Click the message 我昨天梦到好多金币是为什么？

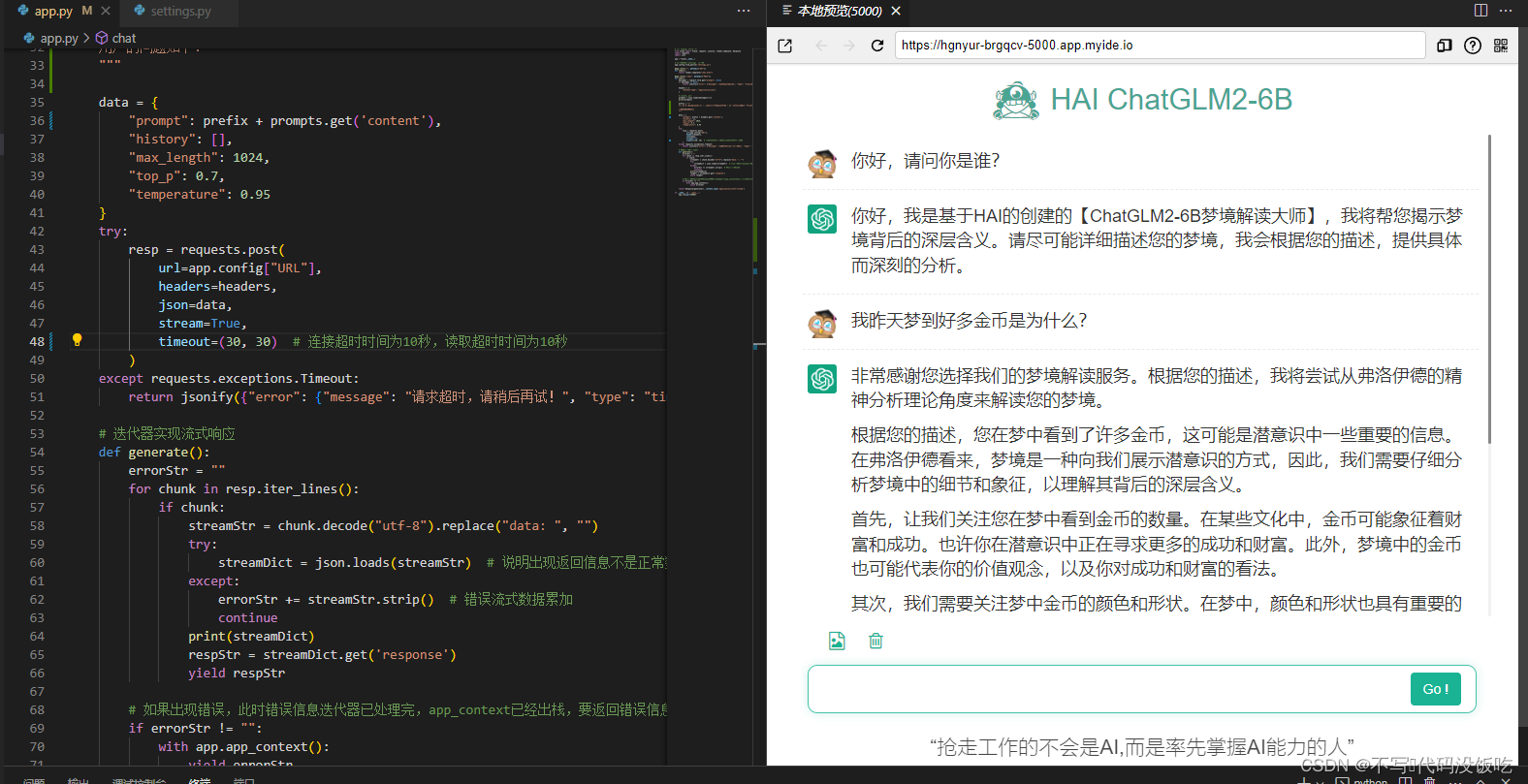969,321
